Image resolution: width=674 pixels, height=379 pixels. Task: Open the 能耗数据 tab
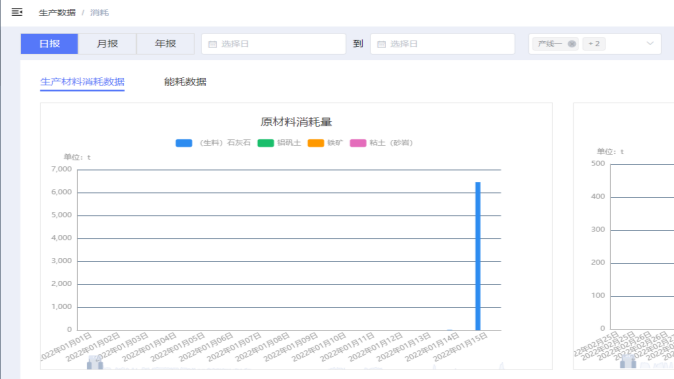click(x=185, y=82)
